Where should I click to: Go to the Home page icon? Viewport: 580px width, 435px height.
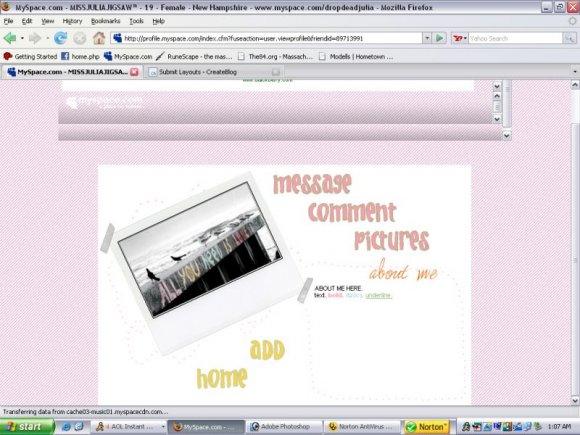coord(99,38)
